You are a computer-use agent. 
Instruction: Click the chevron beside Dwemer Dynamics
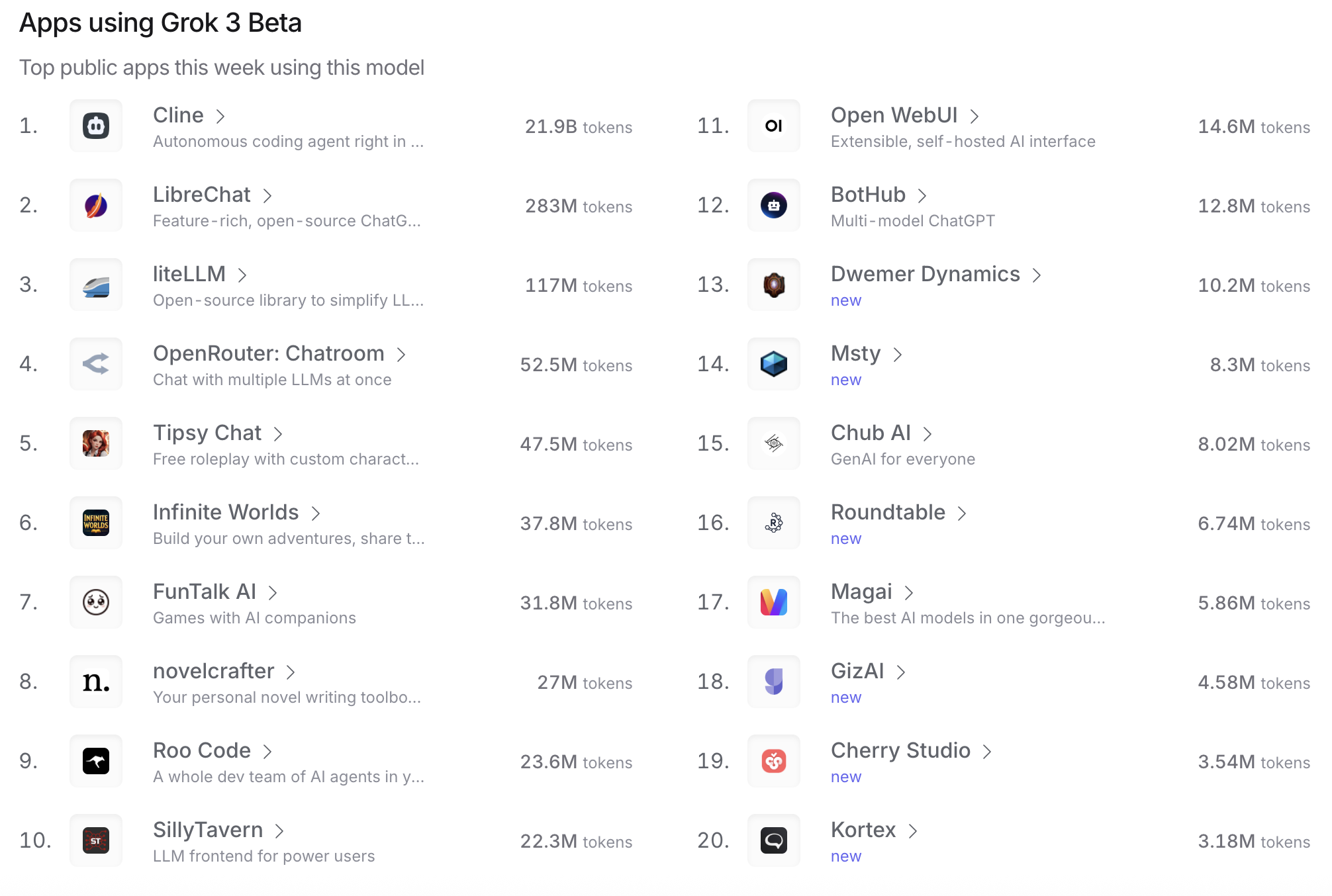1037,275
